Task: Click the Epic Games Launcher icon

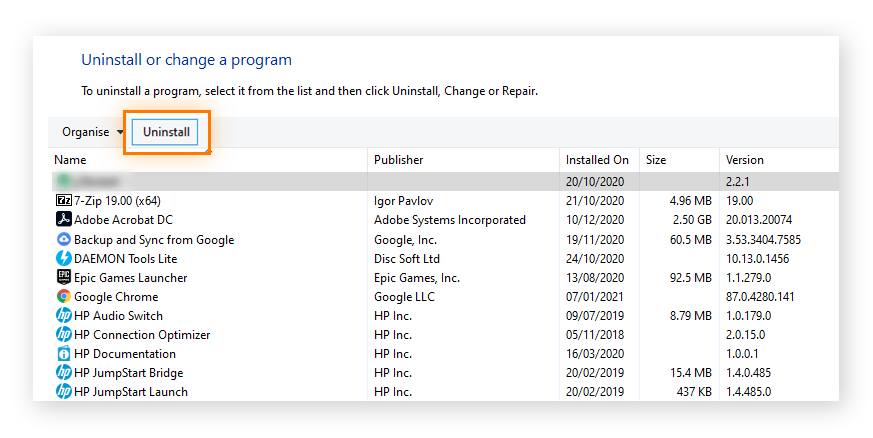Action: pos(64,277)
